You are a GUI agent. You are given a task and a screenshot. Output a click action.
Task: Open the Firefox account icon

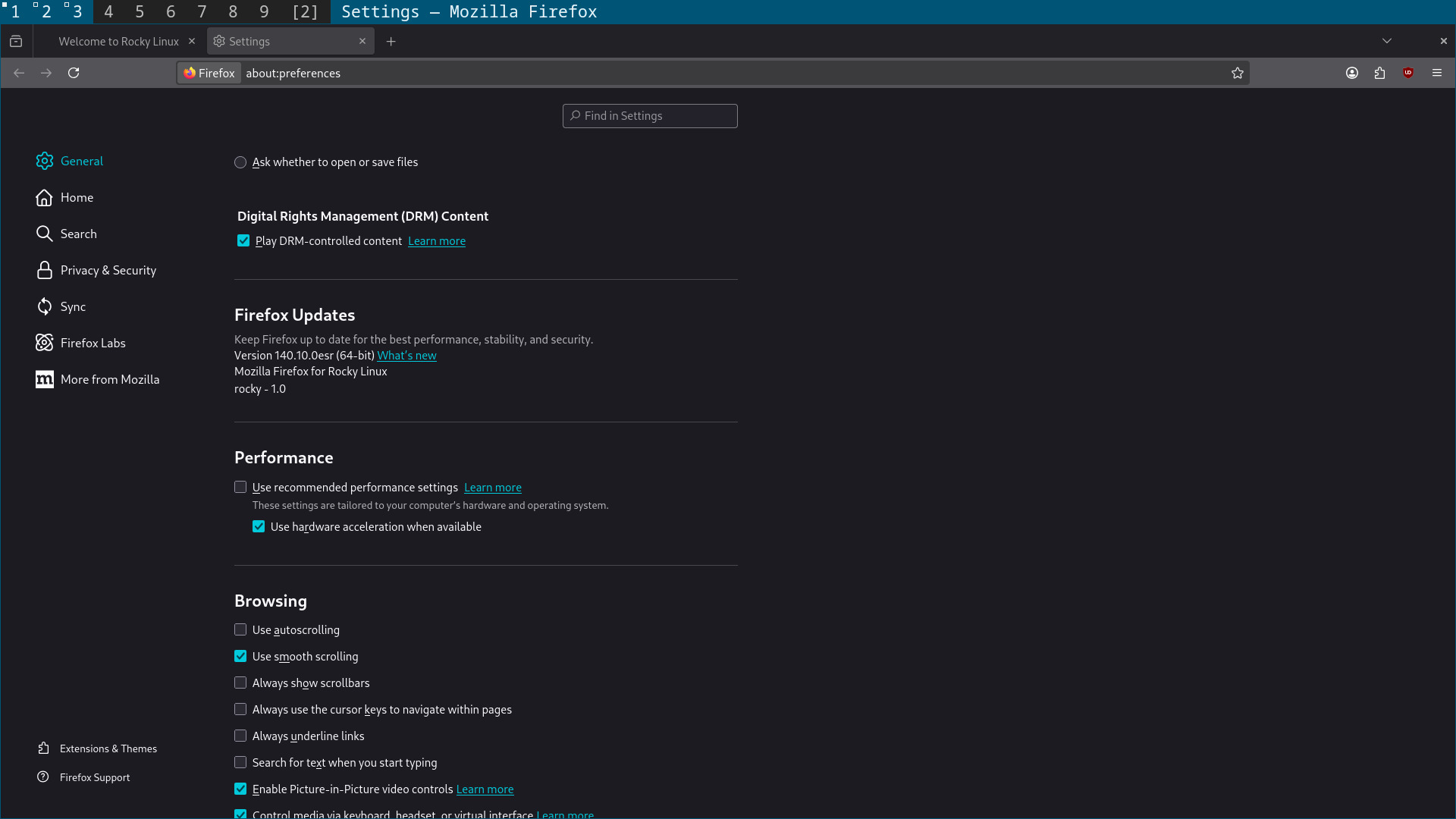pyautogui.click(x=1352, y=73)
